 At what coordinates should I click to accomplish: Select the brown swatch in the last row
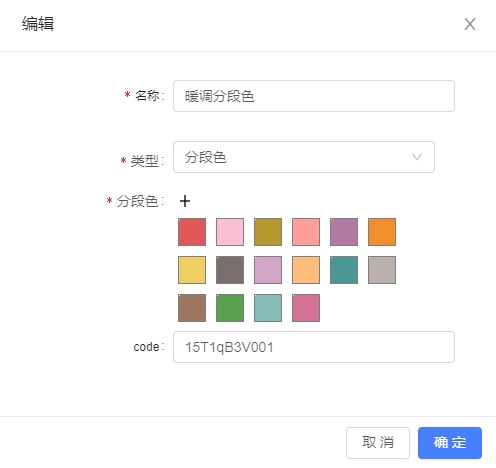click(x=192, y=308)
